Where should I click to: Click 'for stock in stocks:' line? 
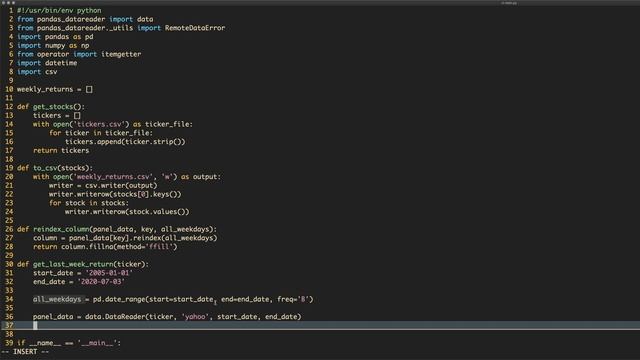pos(89,203)
